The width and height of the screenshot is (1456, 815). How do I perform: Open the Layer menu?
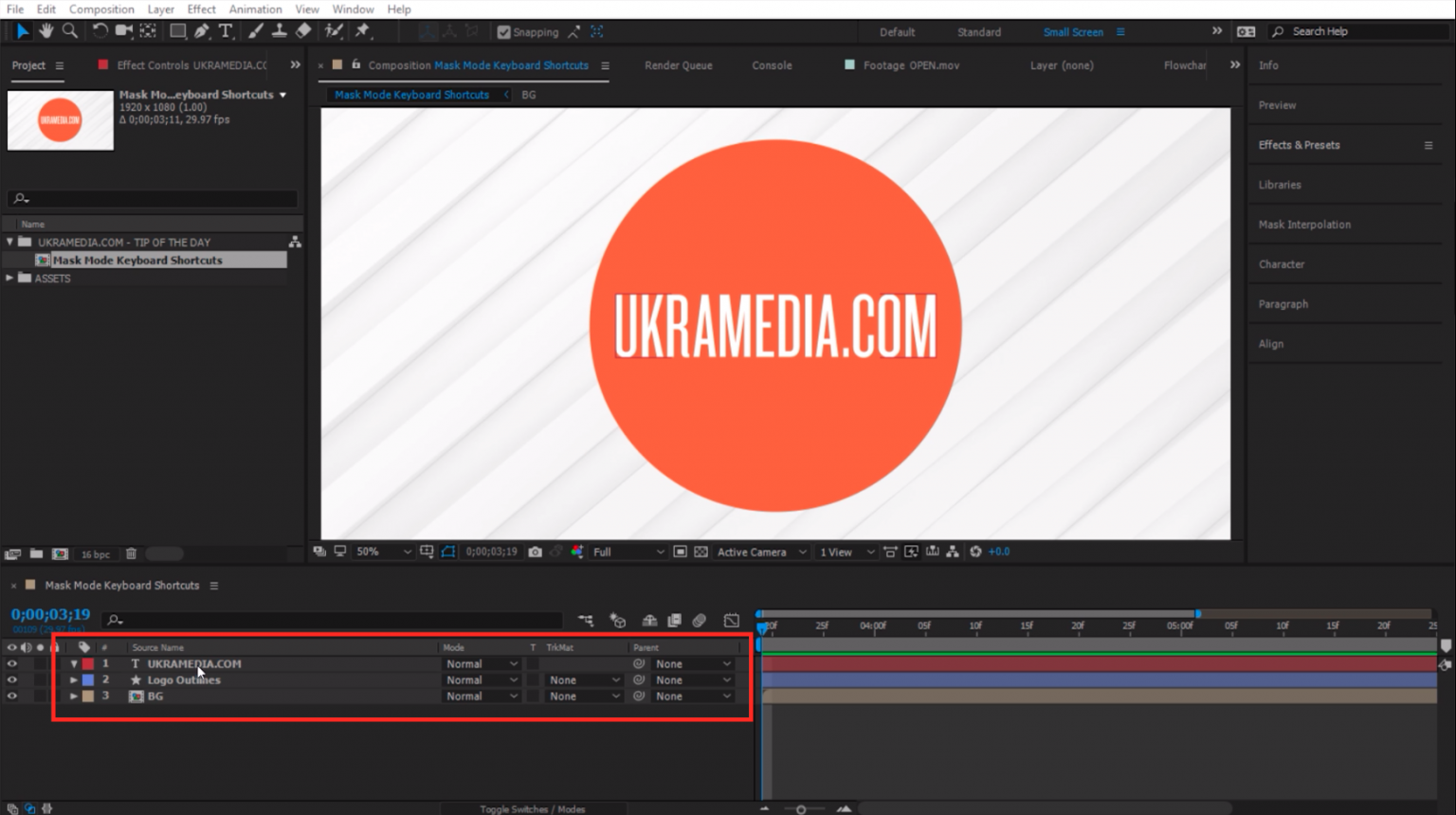pos(160,9)
